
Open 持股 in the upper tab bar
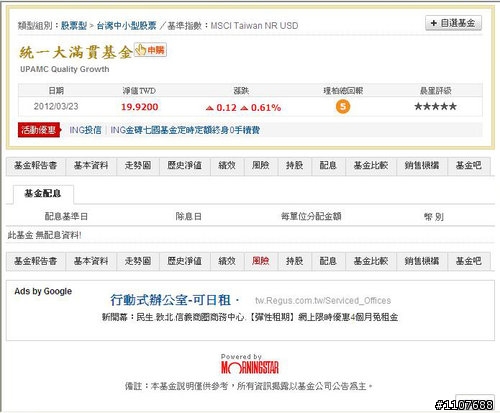[295, 165]
